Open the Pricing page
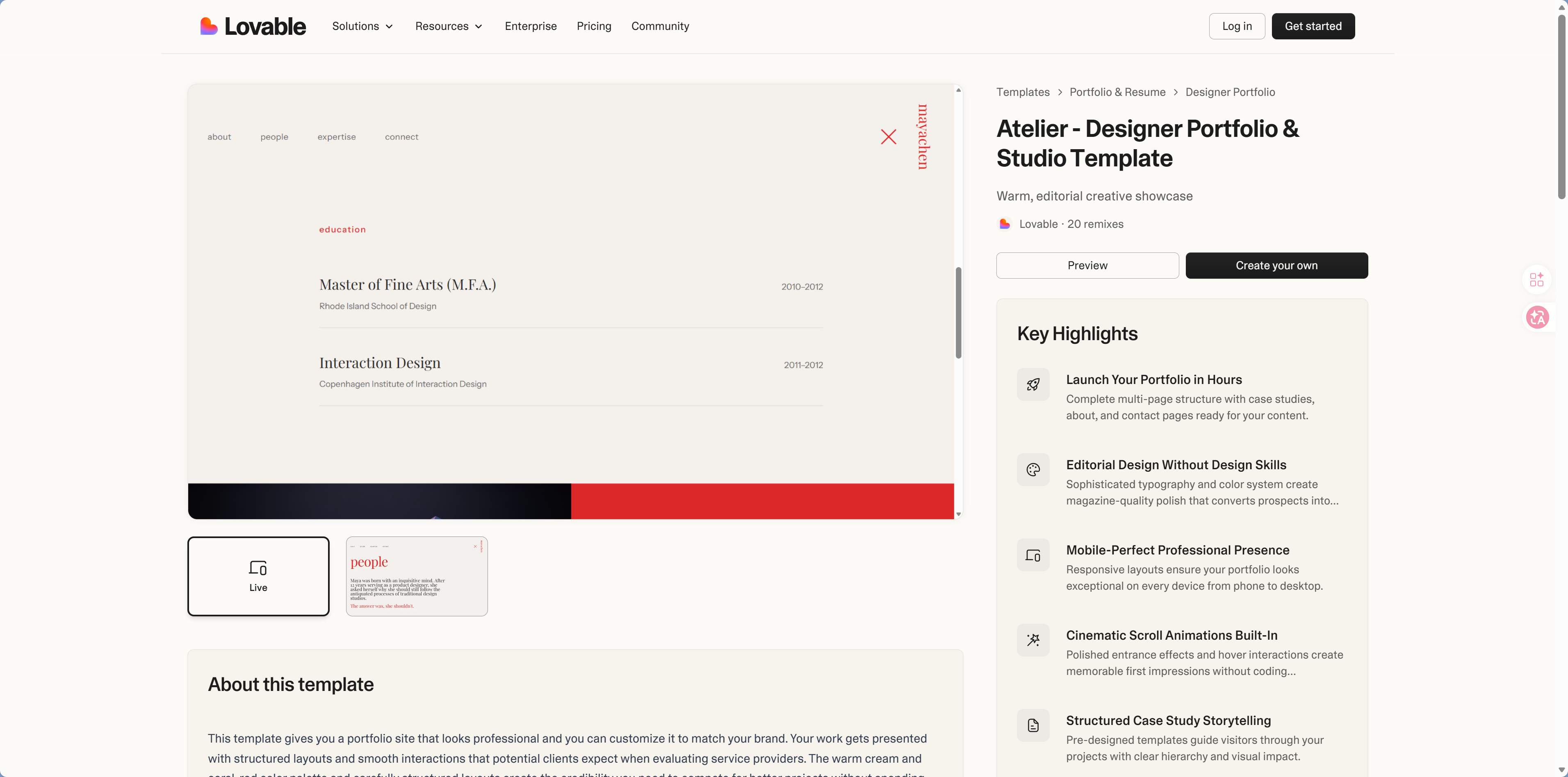Viewport: 1568px width, 777px height. pyautogui.click(x=593, y=26)
